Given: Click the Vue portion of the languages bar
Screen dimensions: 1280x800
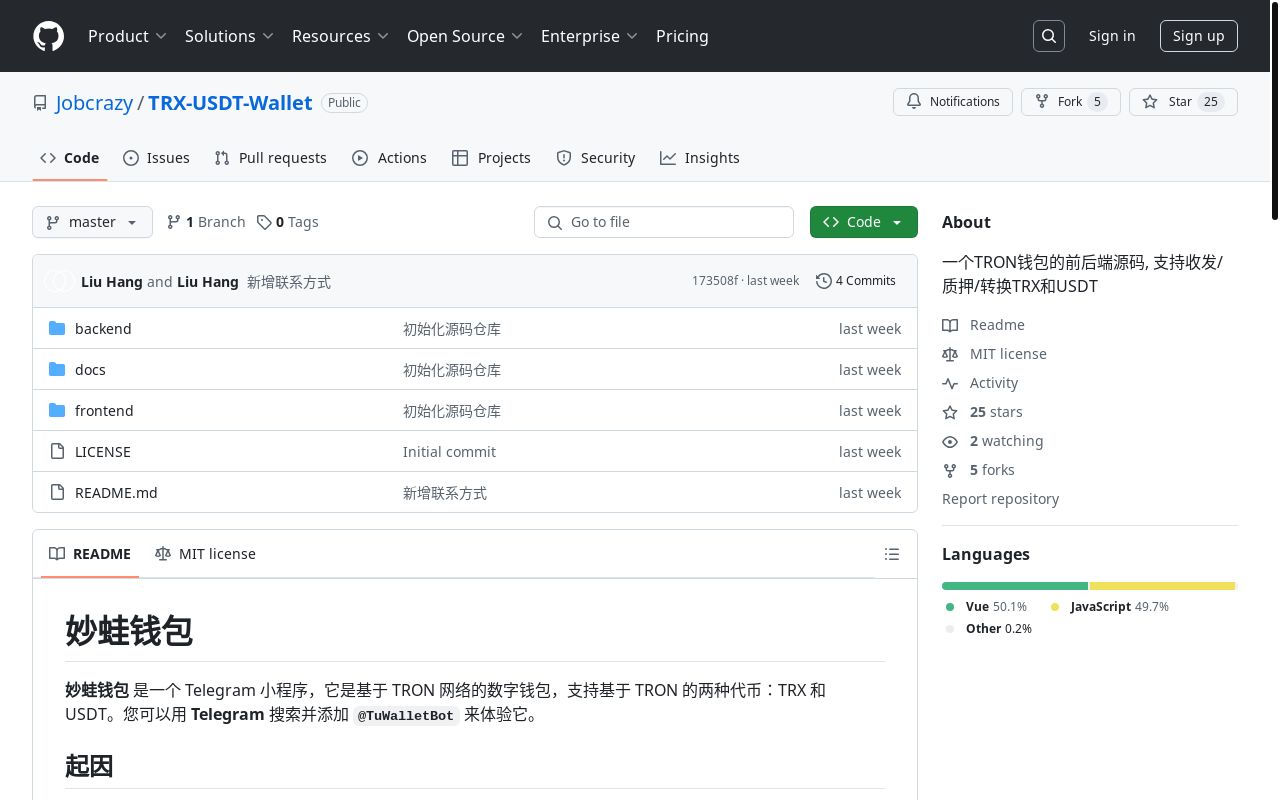Looking at the screenshot, I should 1015,586.
